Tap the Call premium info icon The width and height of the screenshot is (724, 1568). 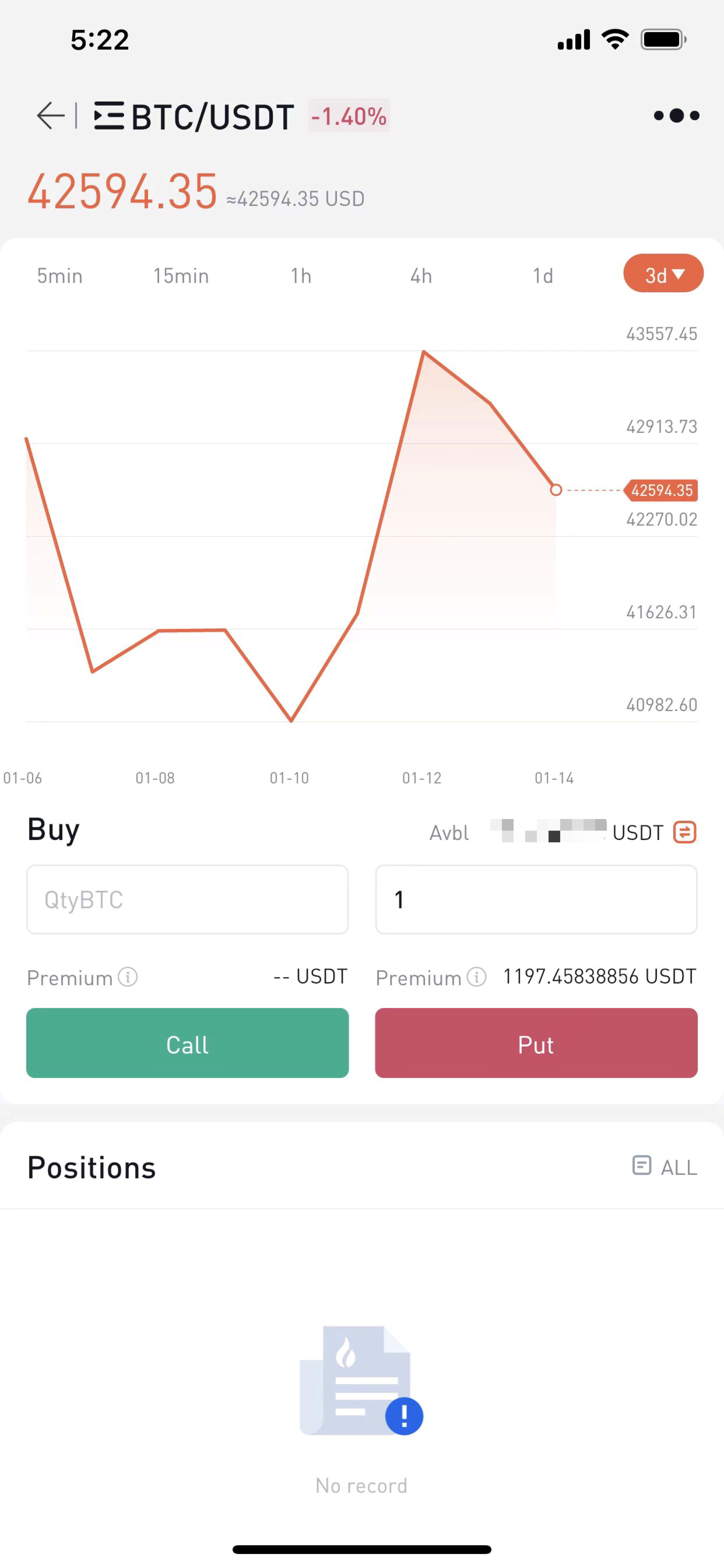[128, 977]
